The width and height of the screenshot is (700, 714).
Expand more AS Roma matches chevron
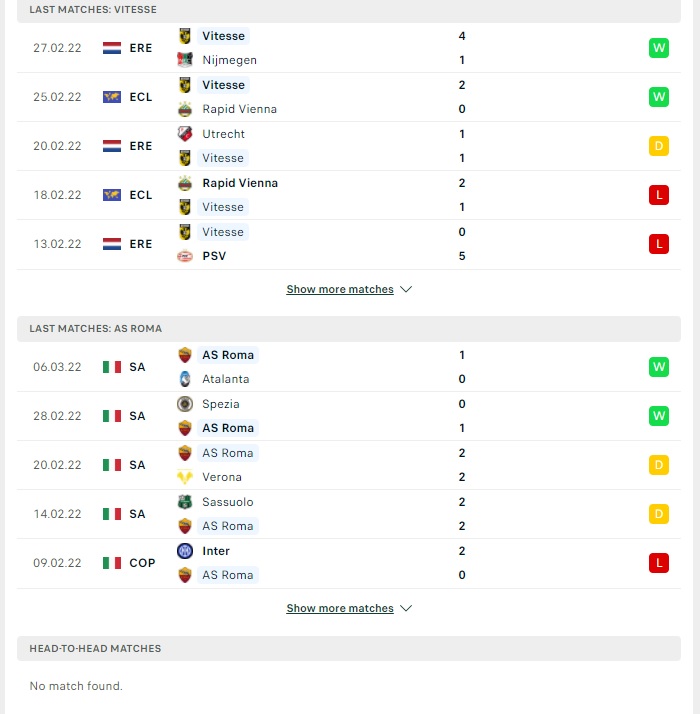tap(406, 608)
